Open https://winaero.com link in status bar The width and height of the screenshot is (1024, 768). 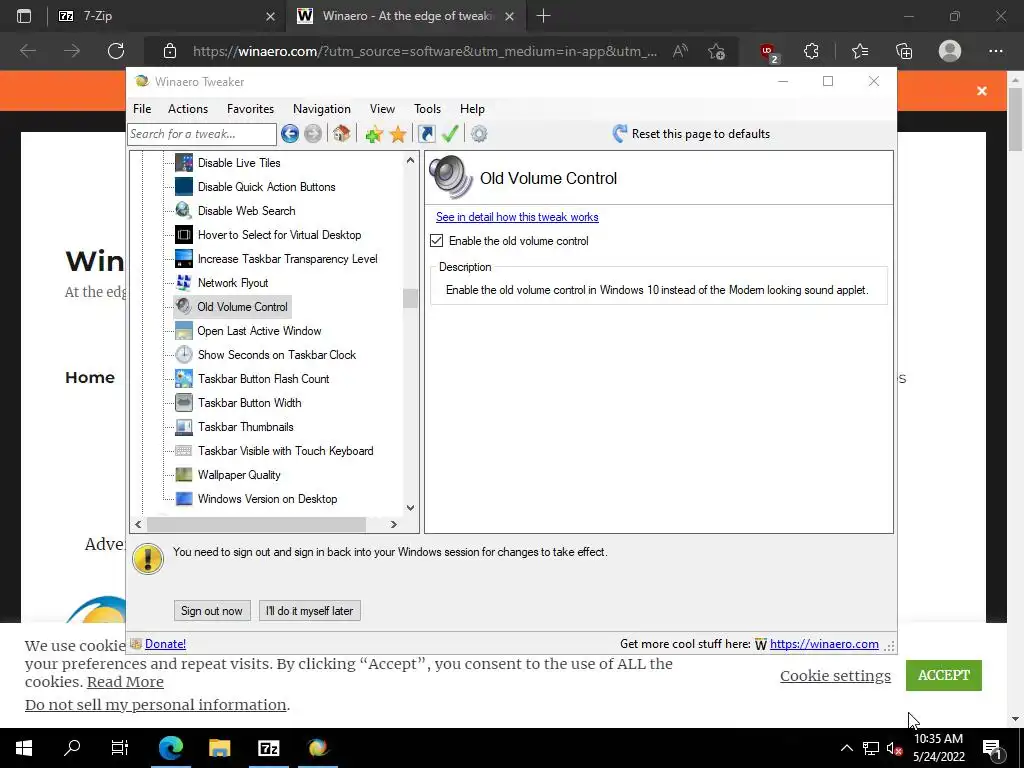coord(824,644)
